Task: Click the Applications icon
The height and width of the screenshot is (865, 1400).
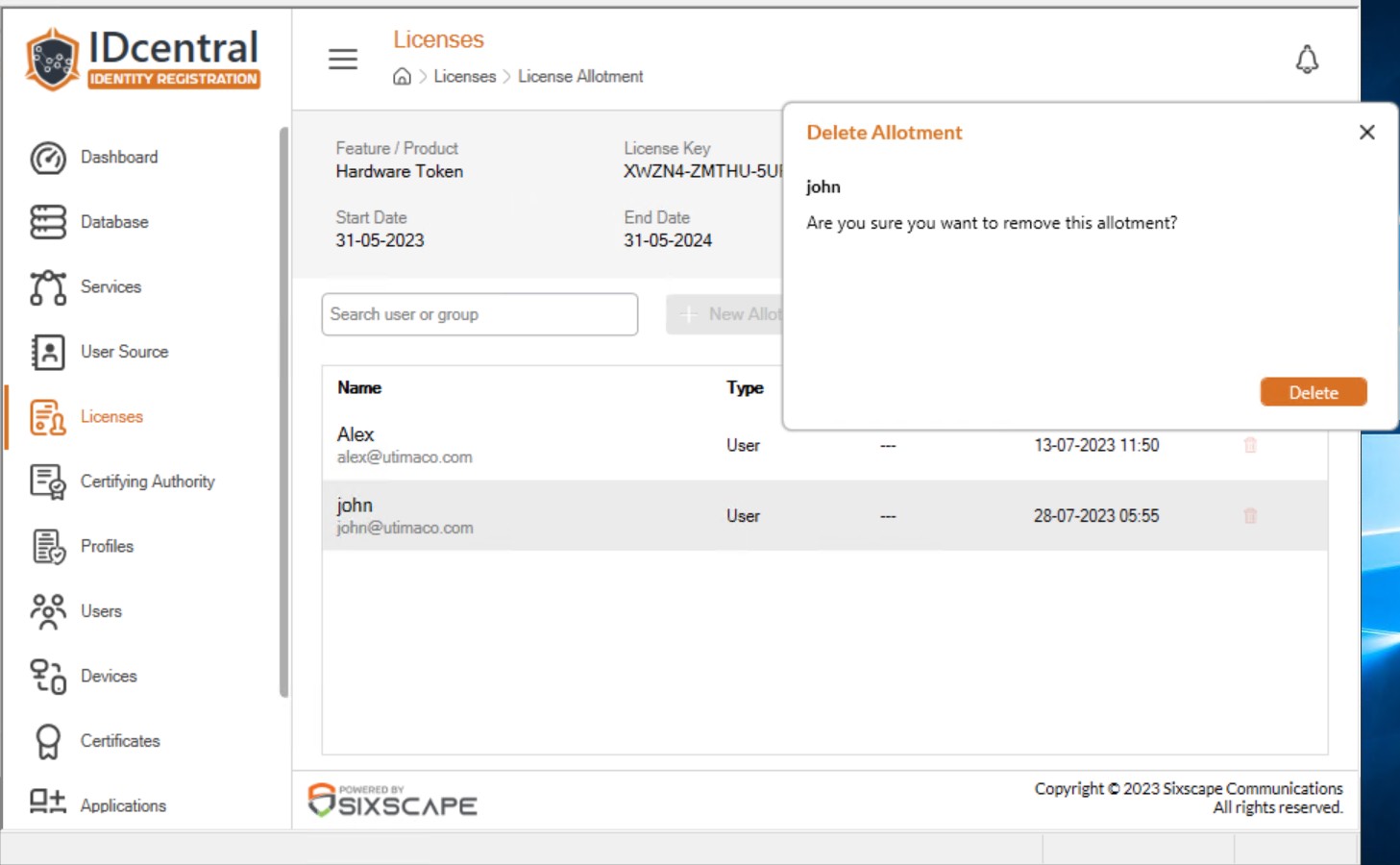Action: [48, 801]
